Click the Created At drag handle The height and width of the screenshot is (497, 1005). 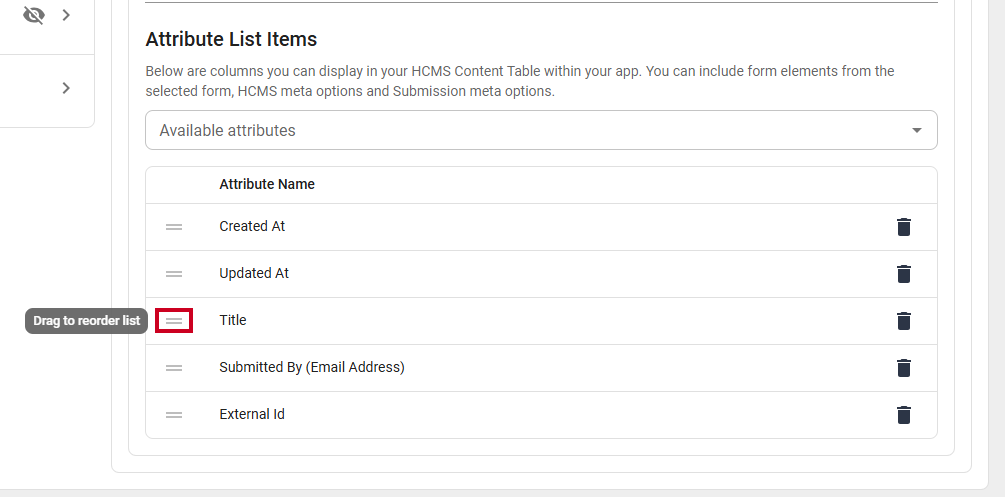[174, 227]
